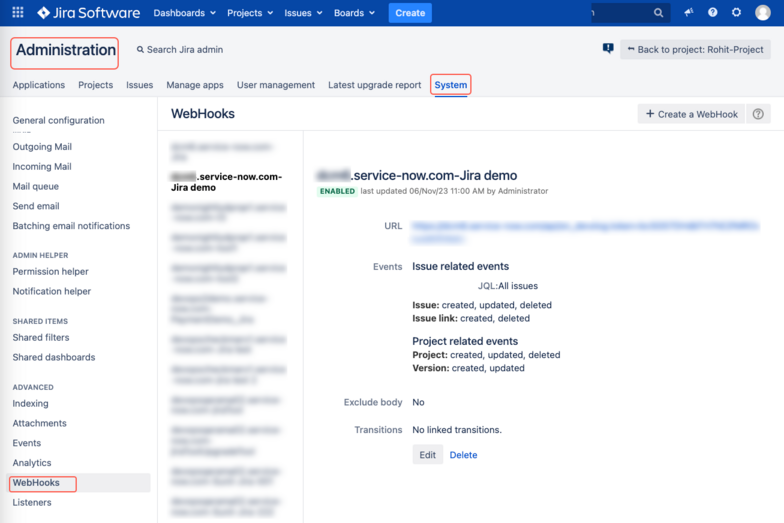Click the search magnifier icon in top bar
Image resolution: width=784 pixels, height=523 pixels.
658,12
